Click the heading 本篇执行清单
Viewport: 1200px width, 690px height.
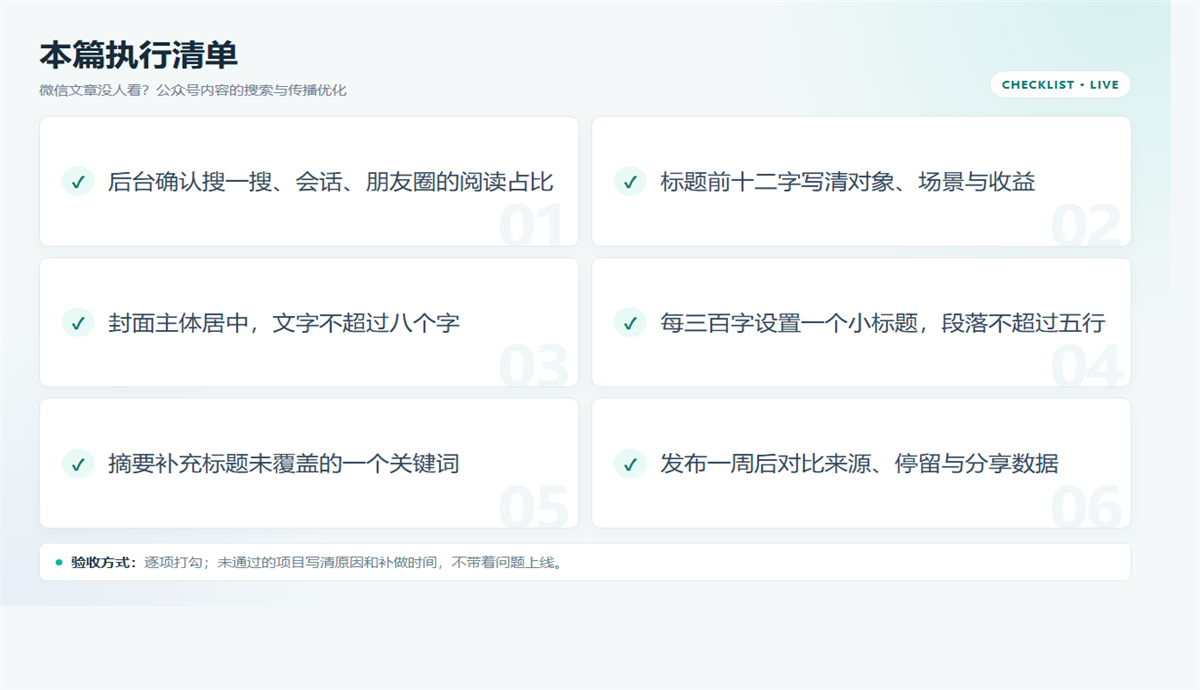138,56
